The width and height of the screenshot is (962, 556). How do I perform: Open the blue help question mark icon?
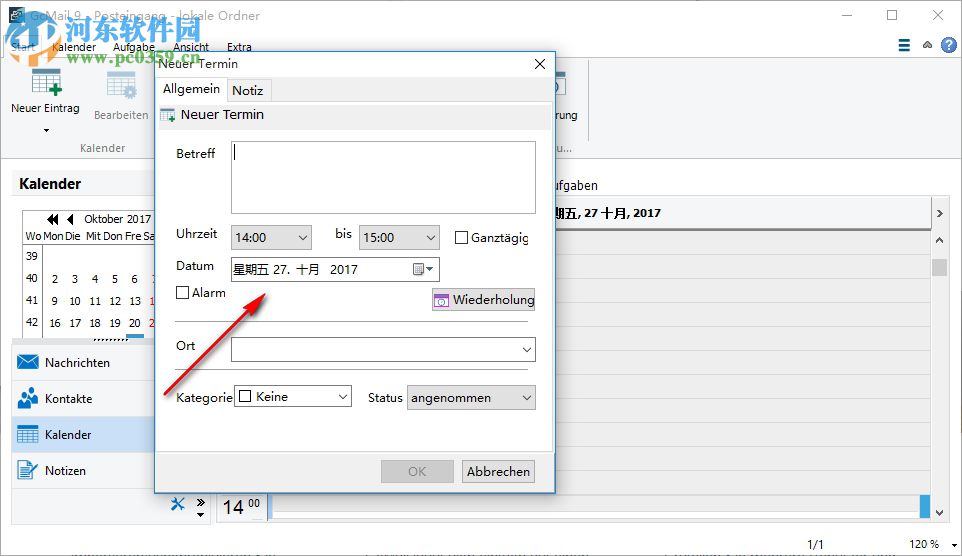pyautogui.click(x=949, y=45)
